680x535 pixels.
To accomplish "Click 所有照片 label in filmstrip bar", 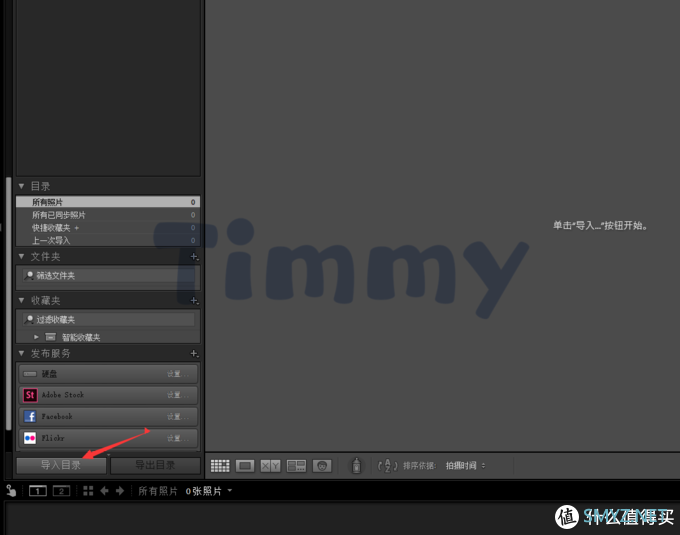I will (x=158, y=491).
